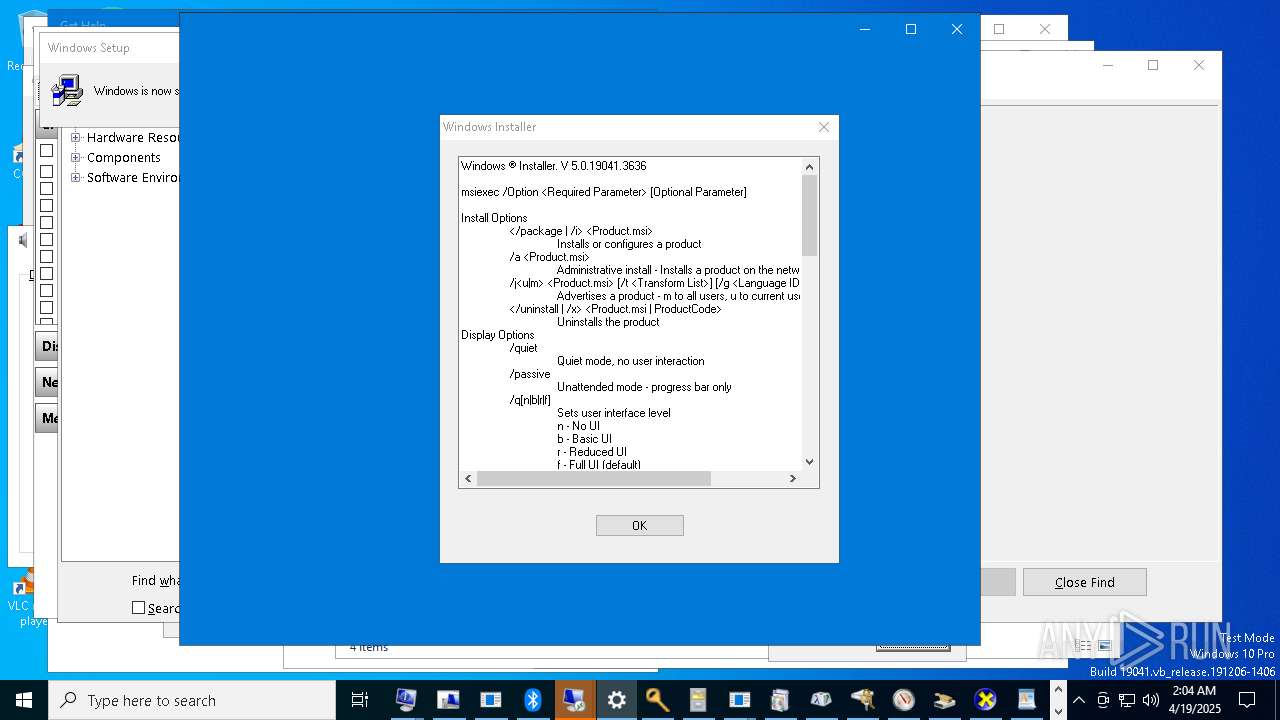Open the network tray icon
1280x720 pixels.
[x=1127, y=700]
